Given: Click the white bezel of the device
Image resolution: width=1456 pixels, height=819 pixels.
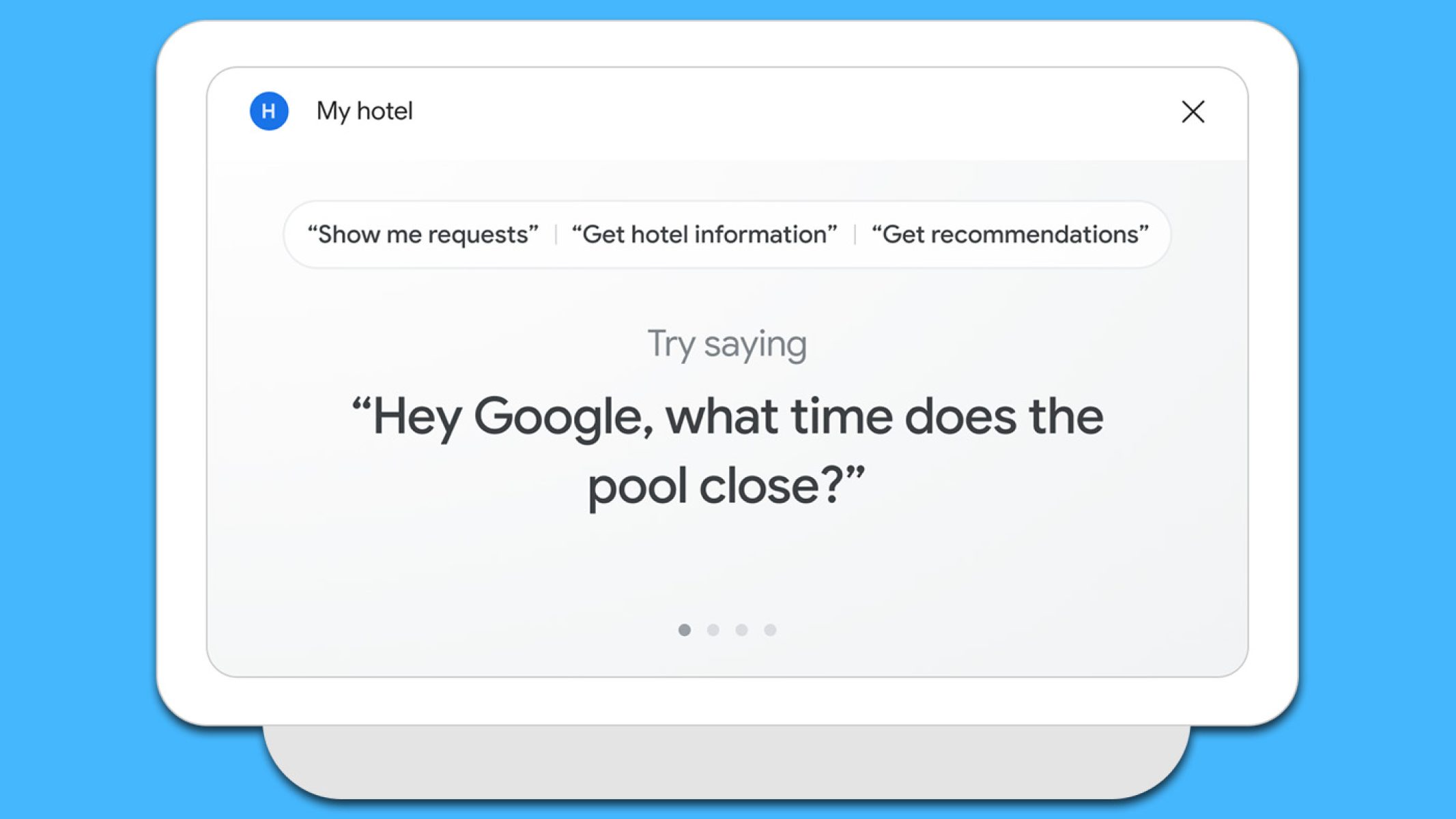Looking at the screenshot, I should coord(727,702).
